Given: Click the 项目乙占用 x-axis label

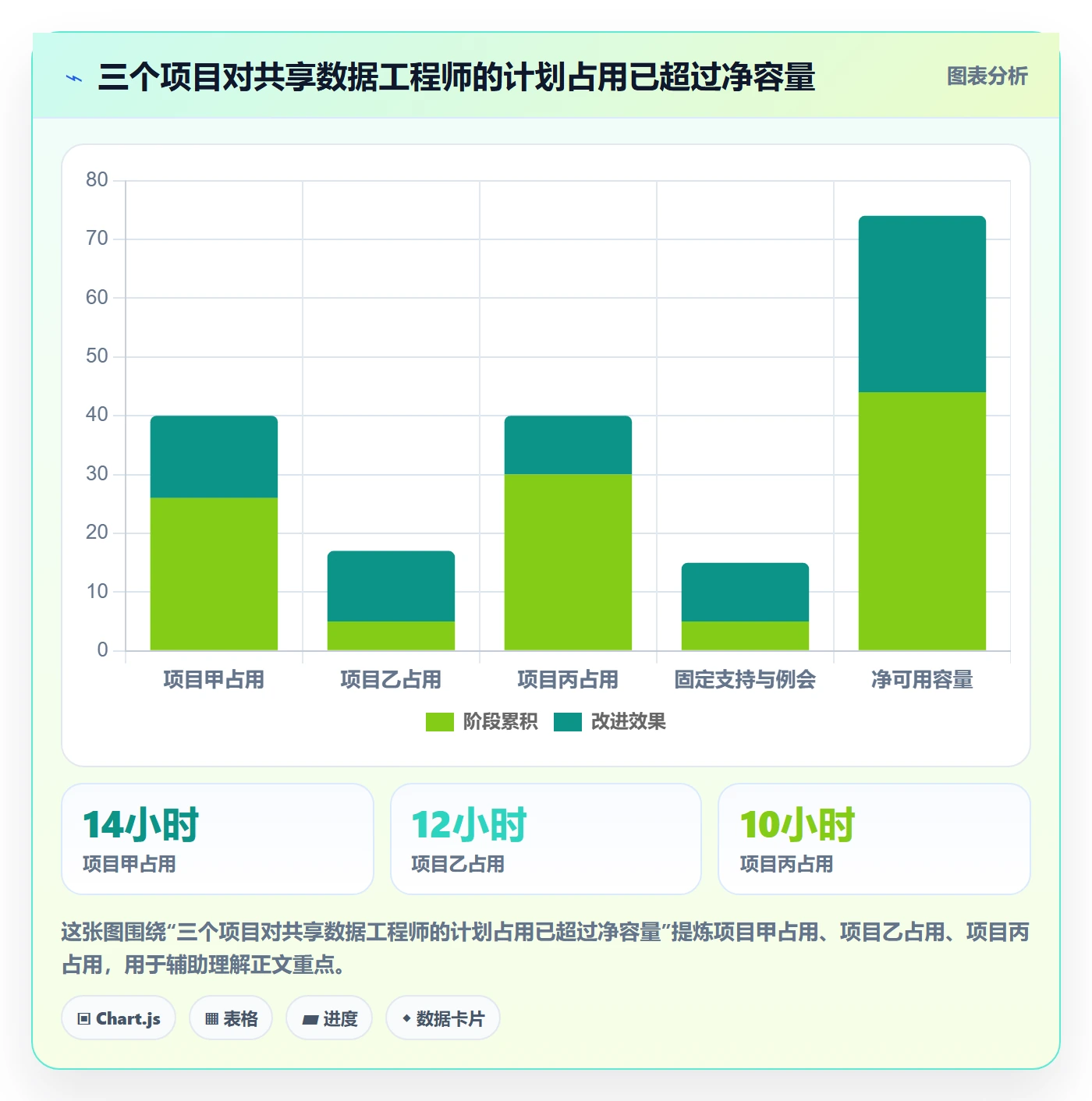Looking at the screenshot, I should tap(391, 680).
